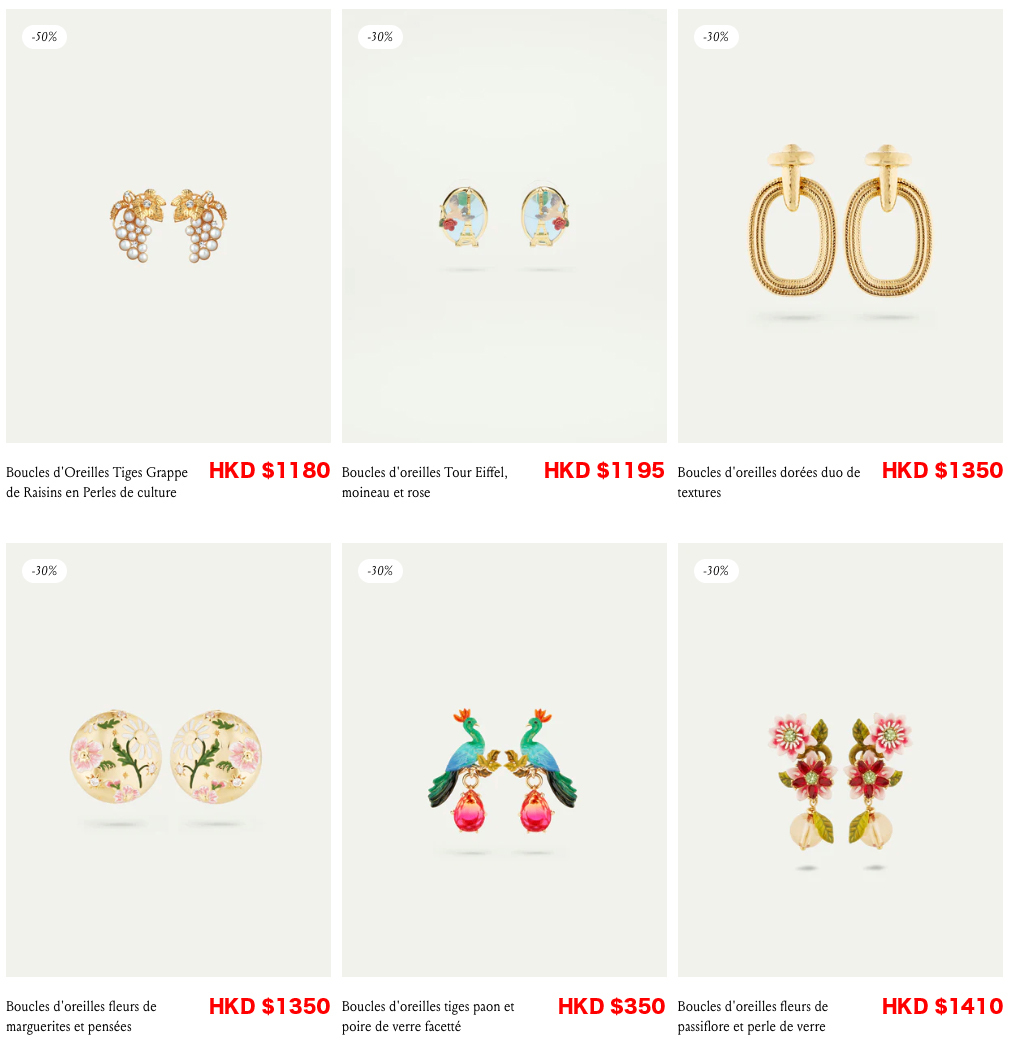This screenshot has width=1011, height=1050.
Task: Click the HKD $1180 price
Action: (269, 470)
